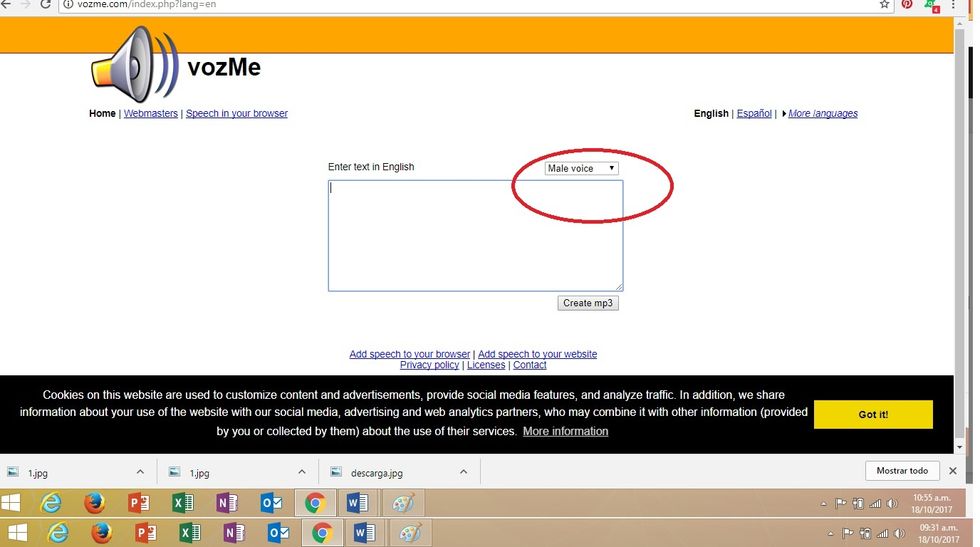Open More information about cookies
Image resolution: width=980 pixels, height=547 pixels.
point(565,432)
